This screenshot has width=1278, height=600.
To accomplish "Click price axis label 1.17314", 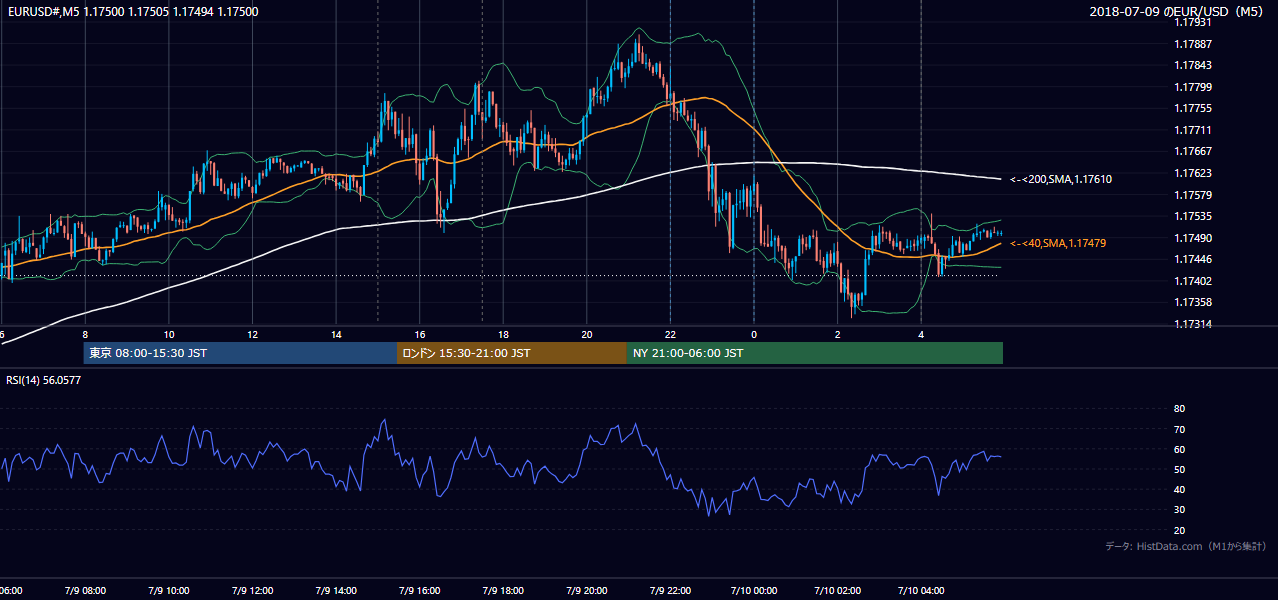I will pyautogui.click(x=1194, y=324).
